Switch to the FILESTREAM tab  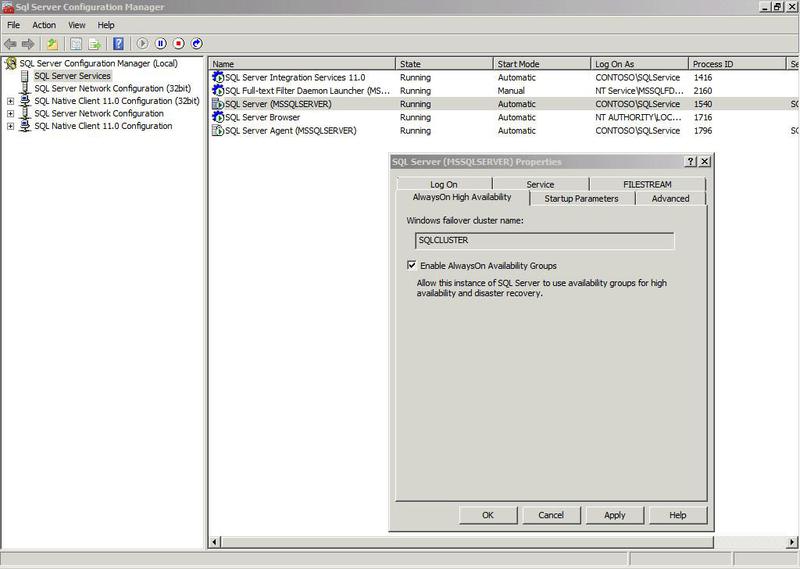coord(647,184)
